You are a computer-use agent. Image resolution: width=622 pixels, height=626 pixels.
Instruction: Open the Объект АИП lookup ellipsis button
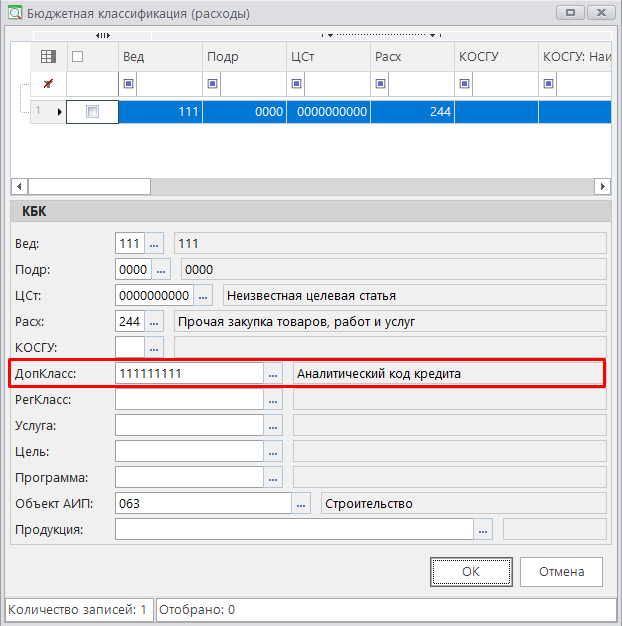click(302, 503)
